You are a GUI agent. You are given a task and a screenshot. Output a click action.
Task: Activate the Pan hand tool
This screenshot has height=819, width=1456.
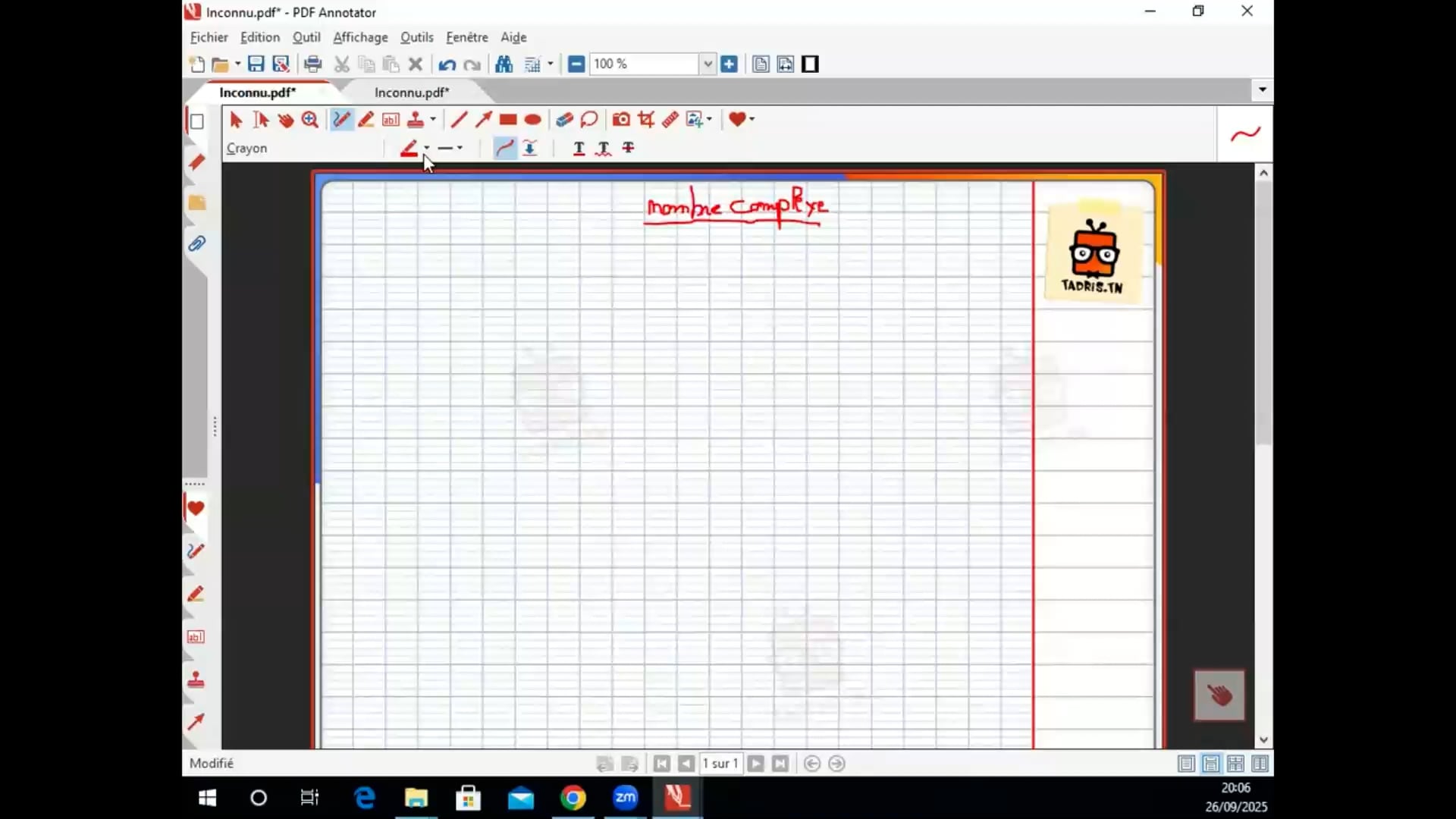tap(286, 120)
